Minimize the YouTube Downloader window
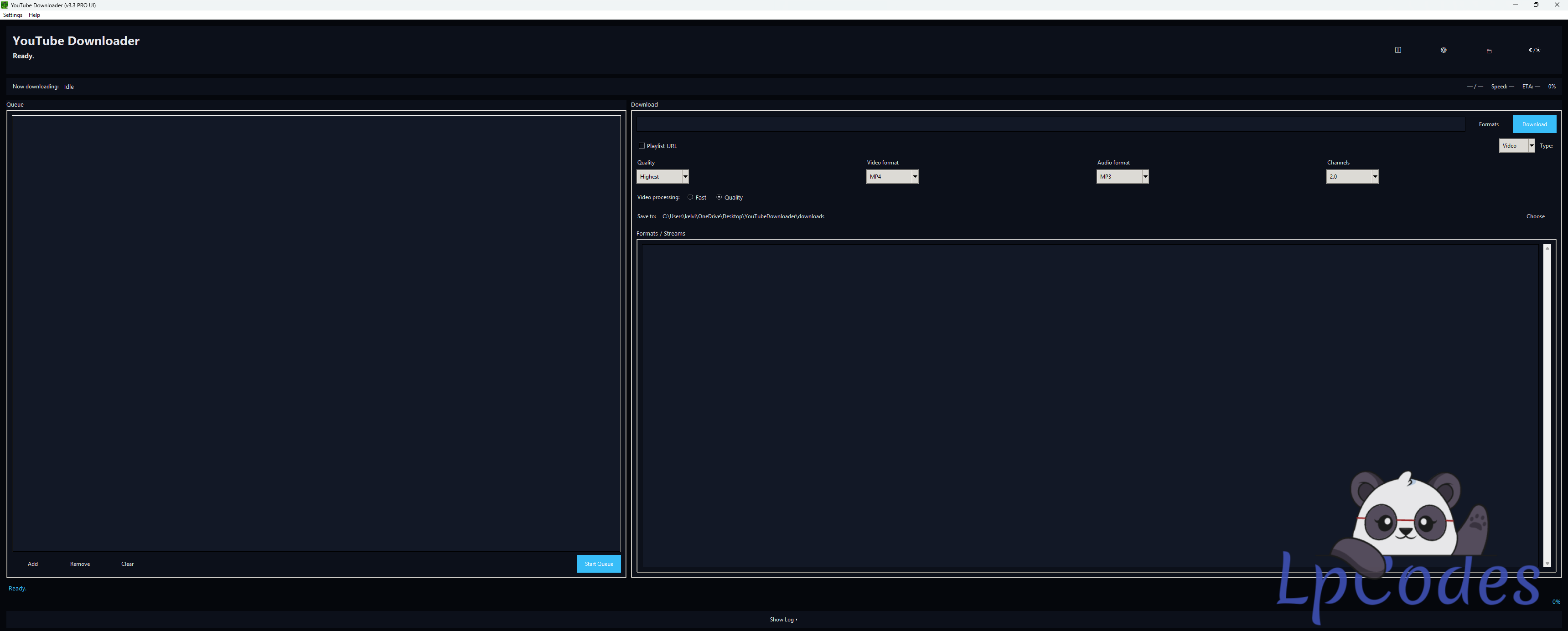The image size is (1568, 631). pos(1515,5)
